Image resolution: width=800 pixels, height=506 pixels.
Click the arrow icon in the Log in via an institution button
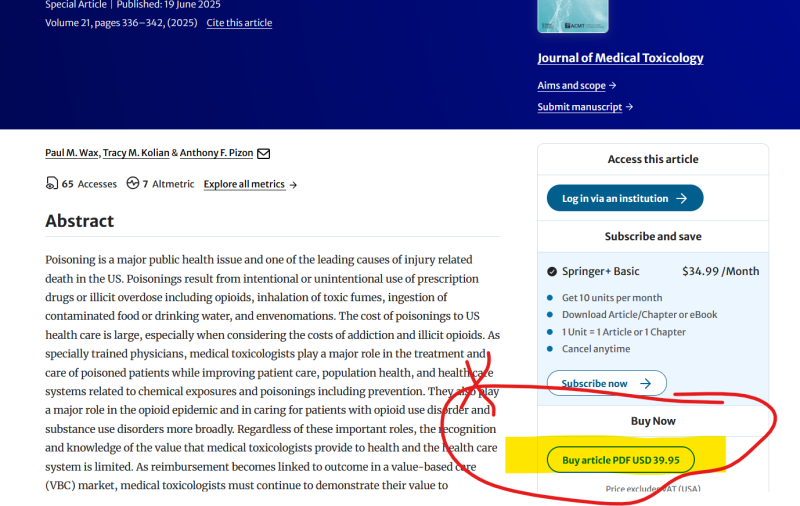click(681, 198)
